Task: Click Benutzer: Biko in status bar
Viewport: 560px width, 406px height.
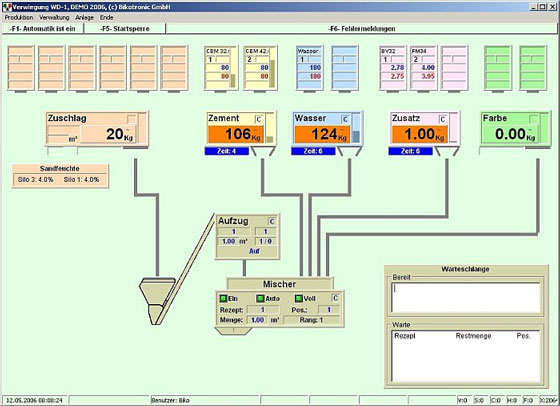Action: [x=170, y=400]
